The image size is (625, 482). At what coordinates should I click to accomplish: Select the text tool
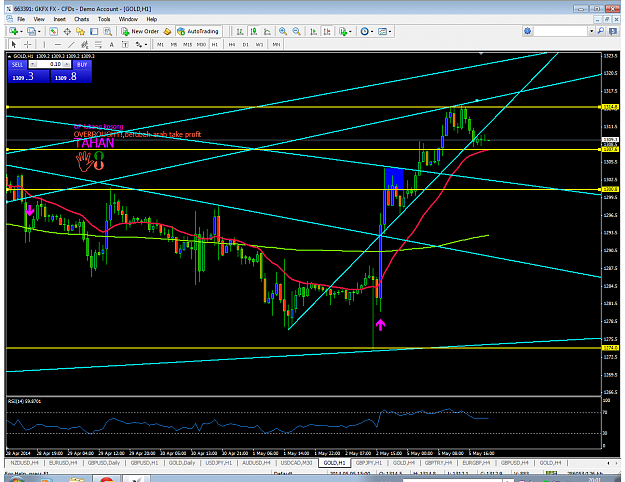point(112,44)
